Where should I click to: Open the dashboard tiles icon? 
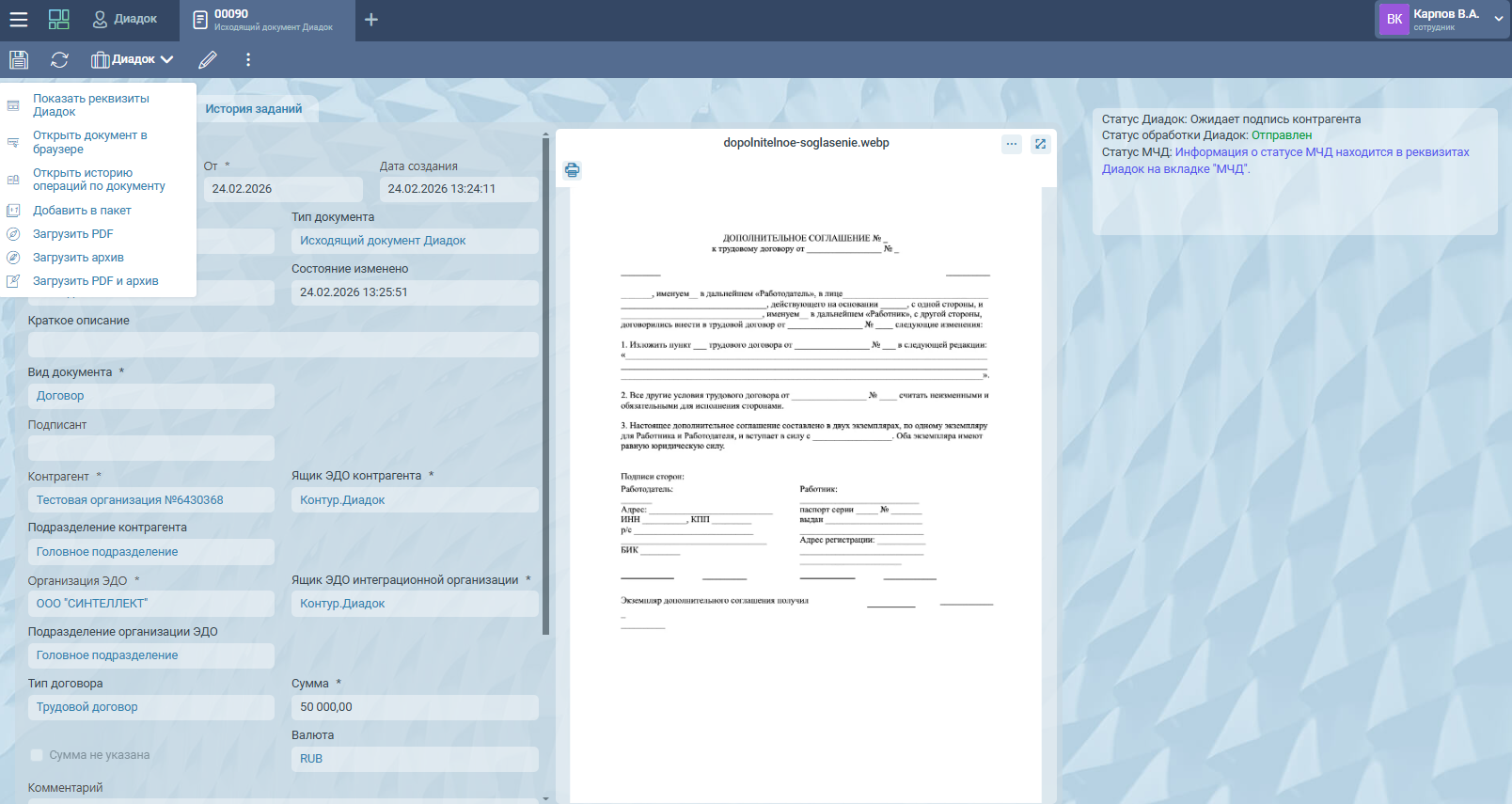pos(59,20)
